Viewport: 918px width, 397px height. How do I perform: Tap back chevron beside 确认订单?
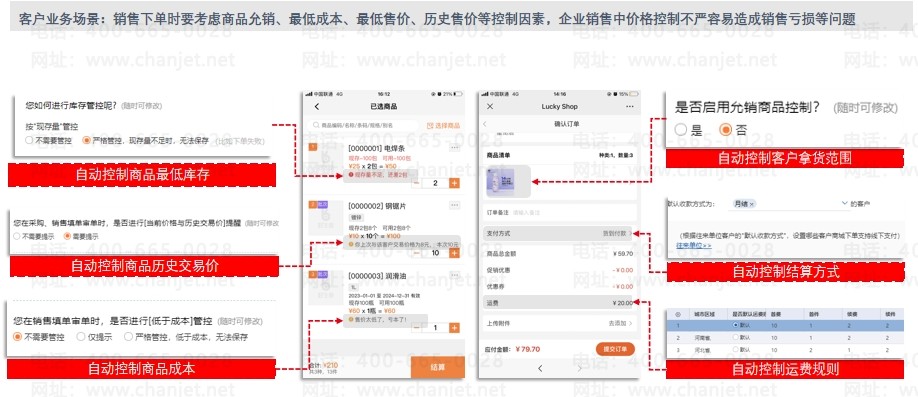click(x=485, y=124)
